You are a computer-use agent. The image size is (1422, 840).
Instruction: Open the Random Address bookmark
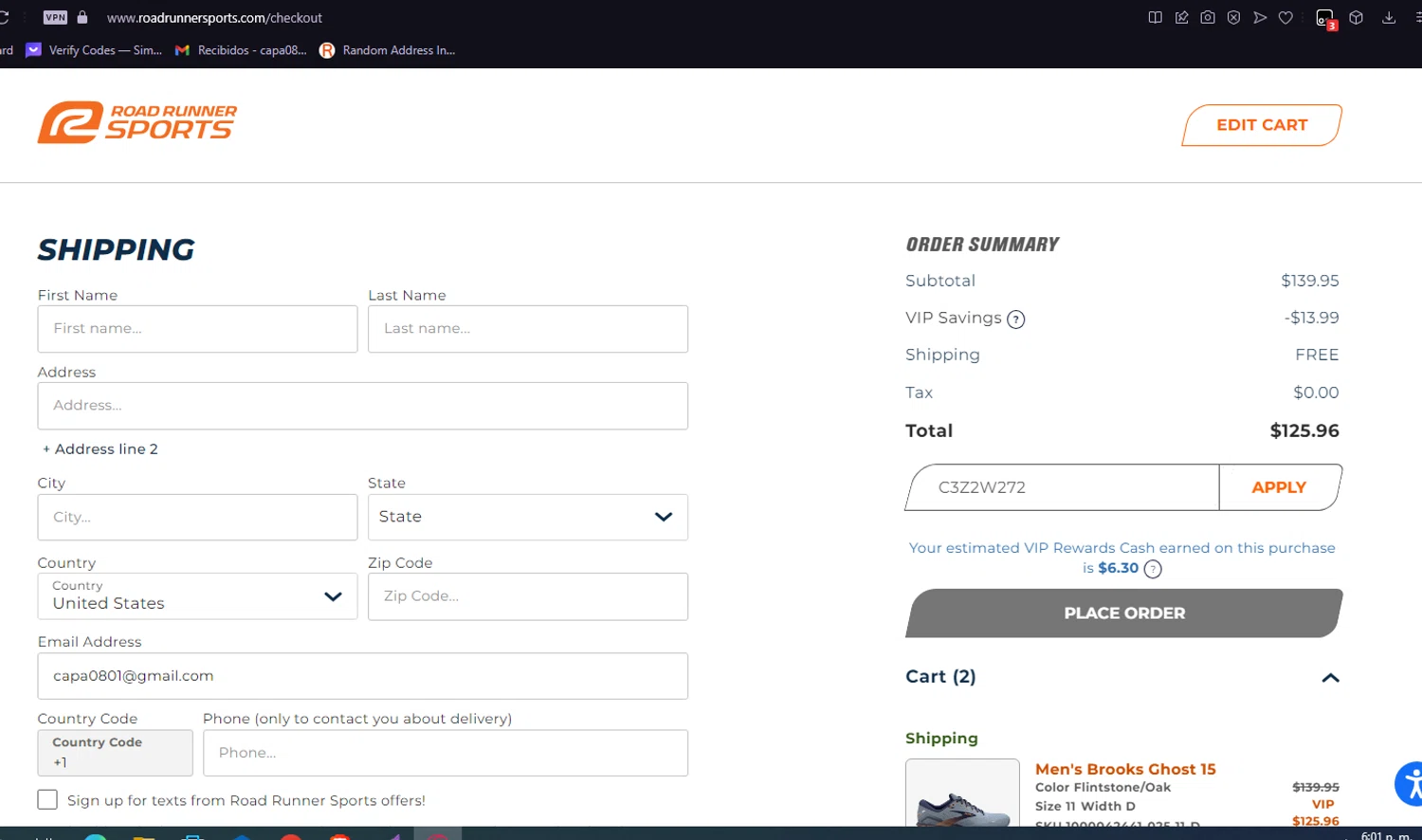388,50
